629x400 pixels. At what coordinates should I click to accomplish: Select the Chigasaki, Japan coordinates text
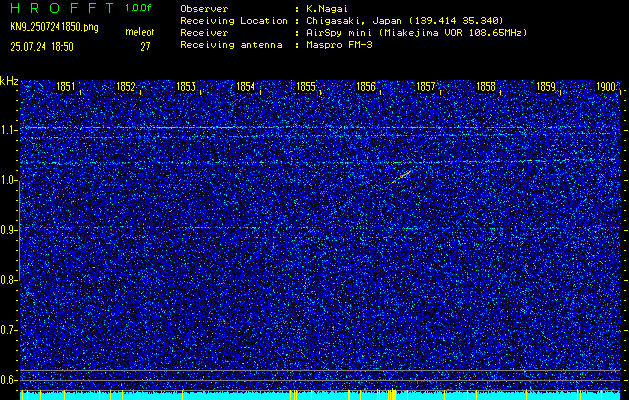405,21
